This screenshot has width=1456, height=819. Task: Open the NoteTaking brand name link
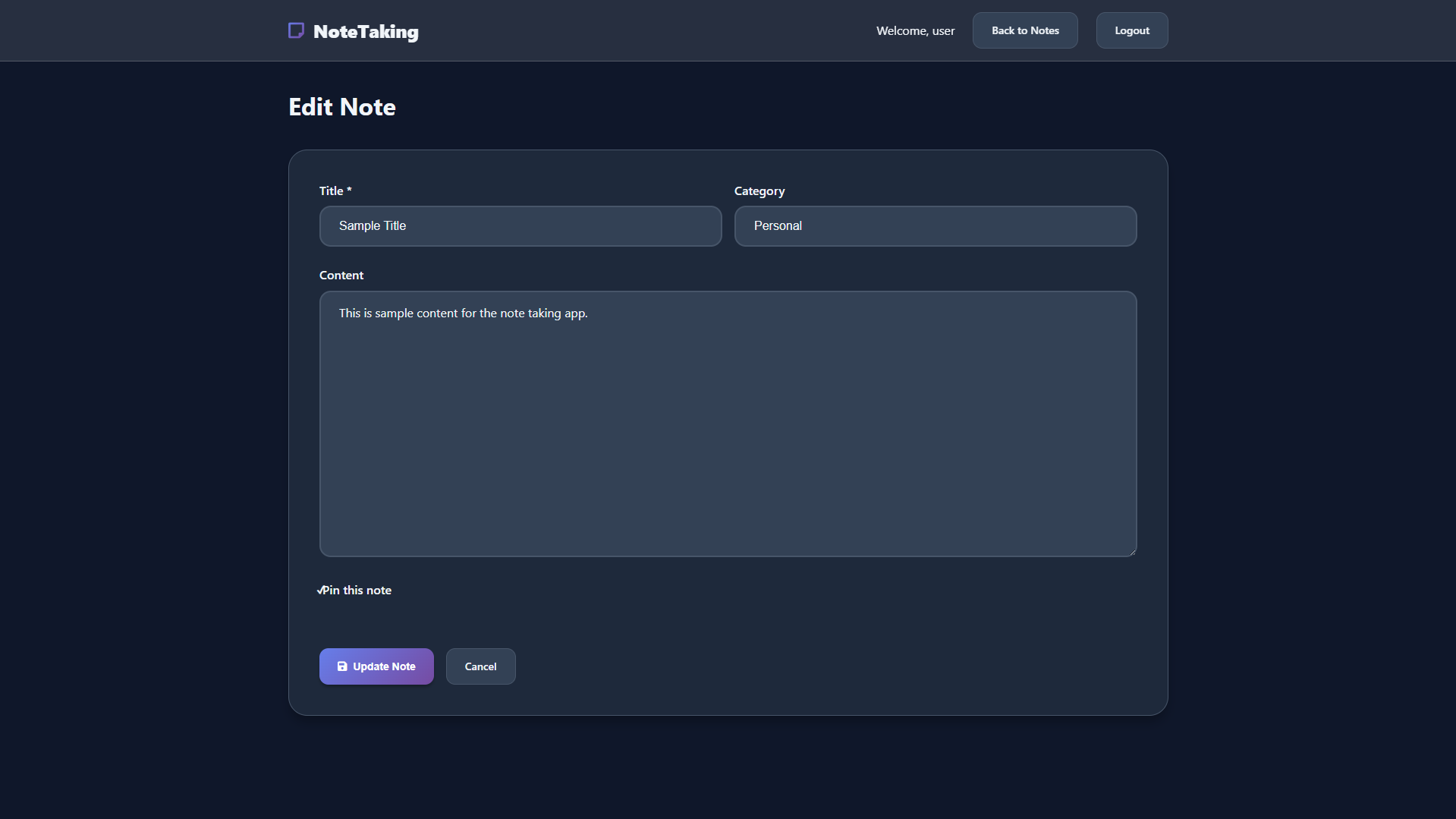[366, 32]
